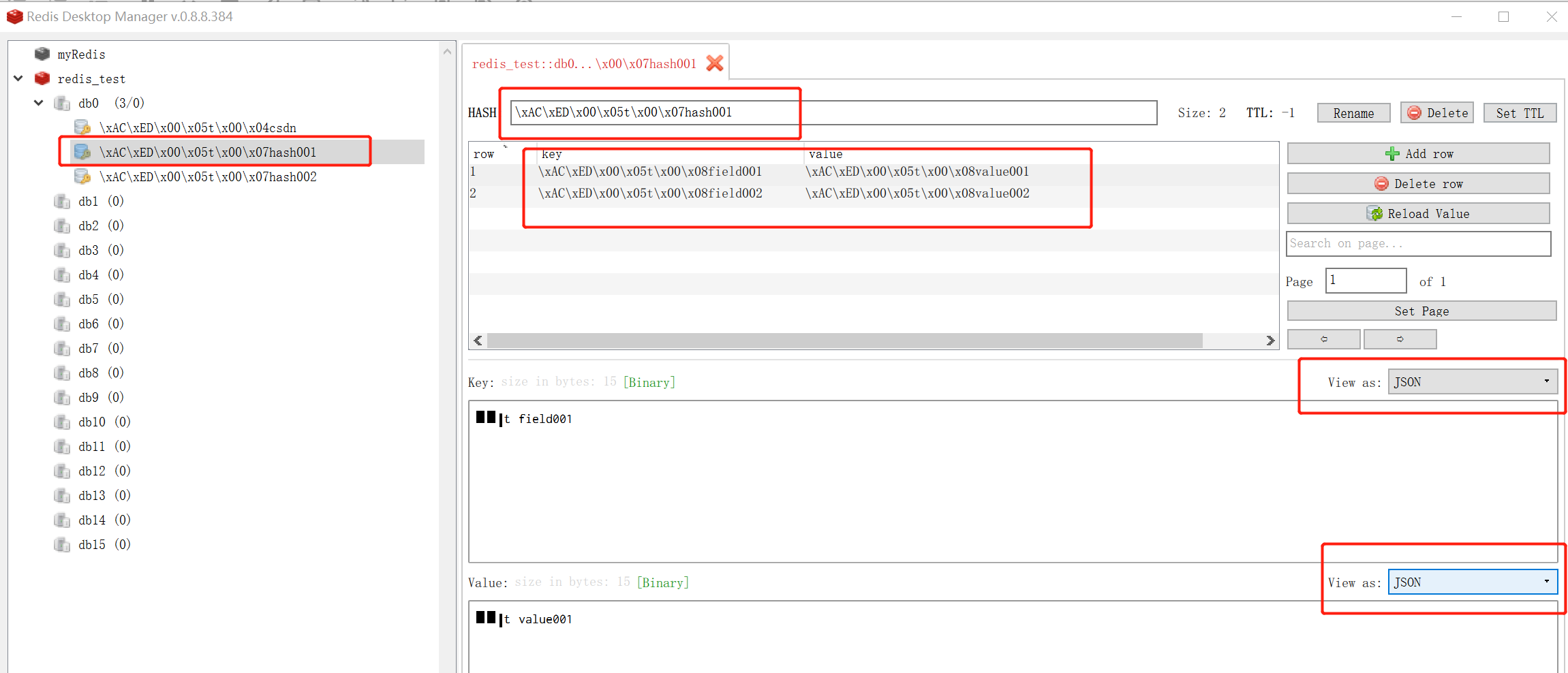The width and height of the screenshot is (1568, 673).
Task: Click the db14 database icon
Action: coord(62,520)
